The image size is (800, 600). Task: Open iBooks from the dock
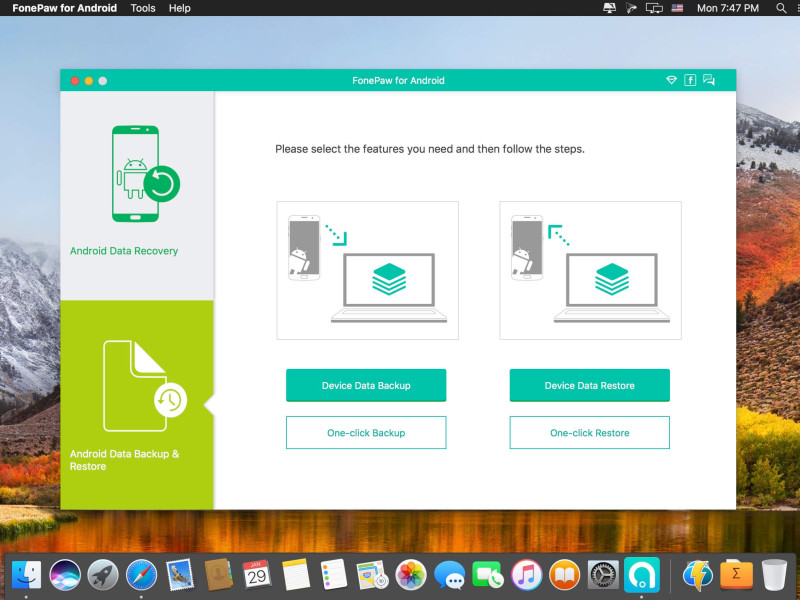click(565, 574)
